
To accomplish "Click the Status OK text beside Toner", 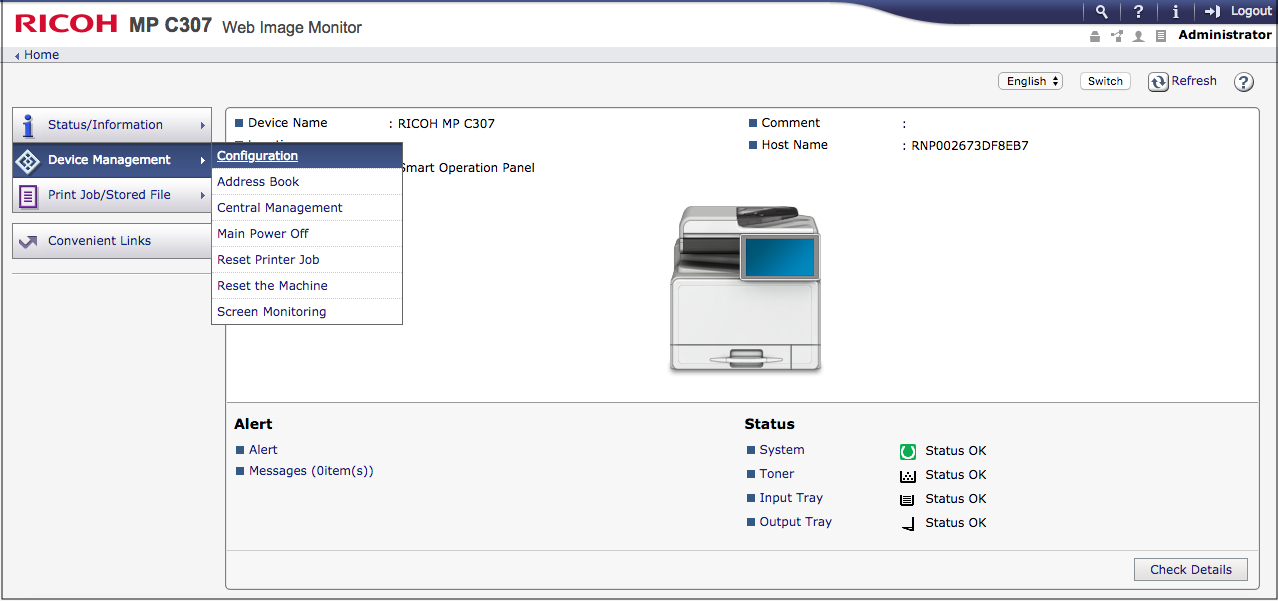I will point(956,475).
